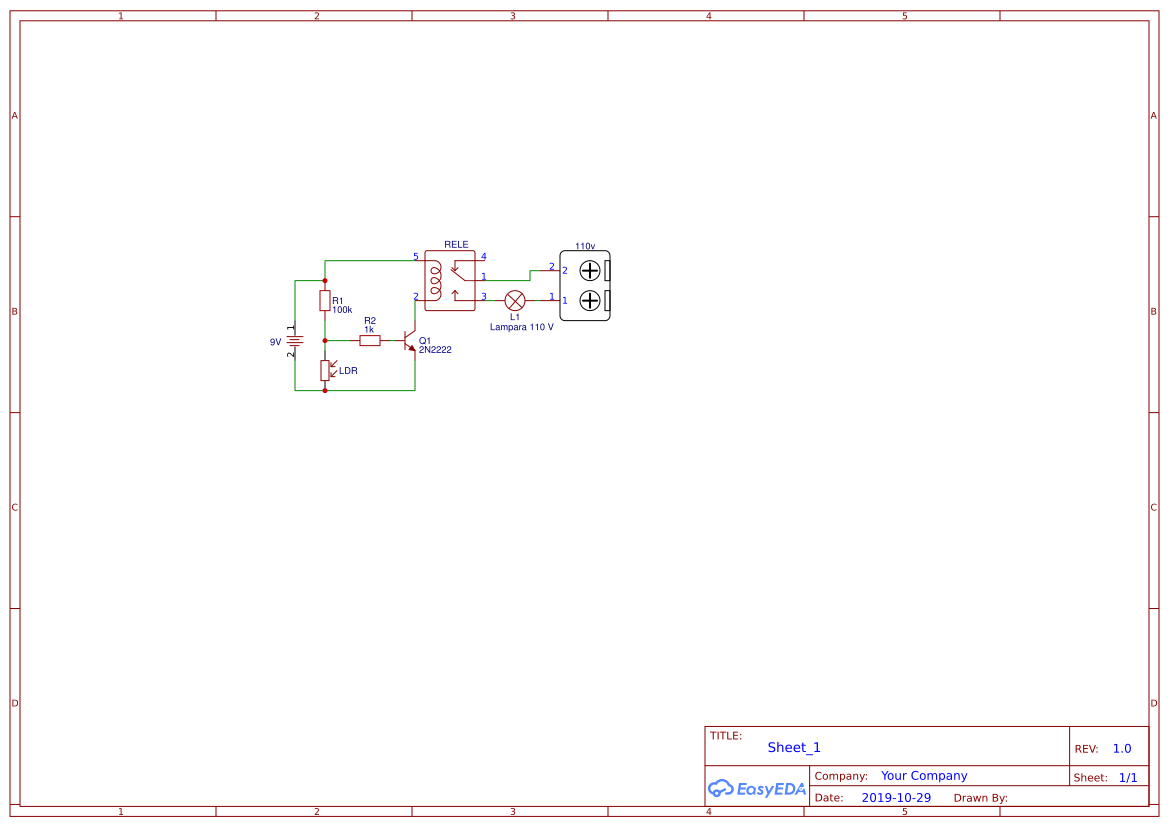Screen dimensions: 1169x827
Task: Click the Sheet_1 title text
Action: coord(793,747)
